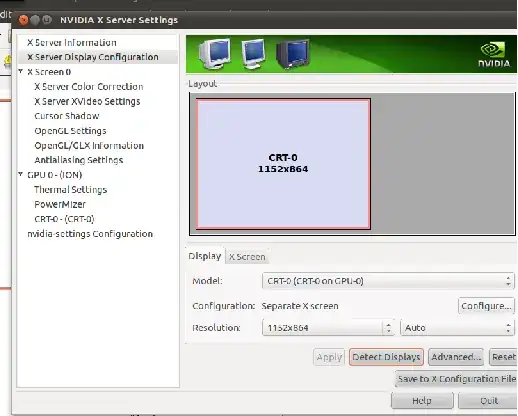This screenshot has height=416, width=518.
Task: Select CRT-0 - (CRT-0) entry in sidebar
Action: 64,219
